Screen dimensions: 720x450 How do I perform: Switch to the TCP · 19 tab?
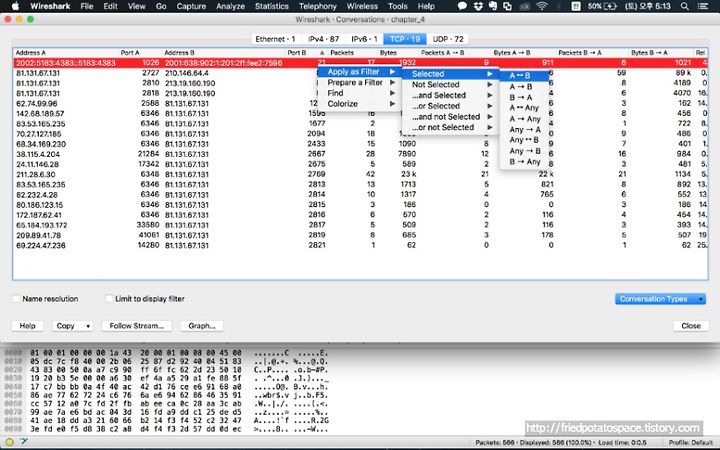[405, 39]
